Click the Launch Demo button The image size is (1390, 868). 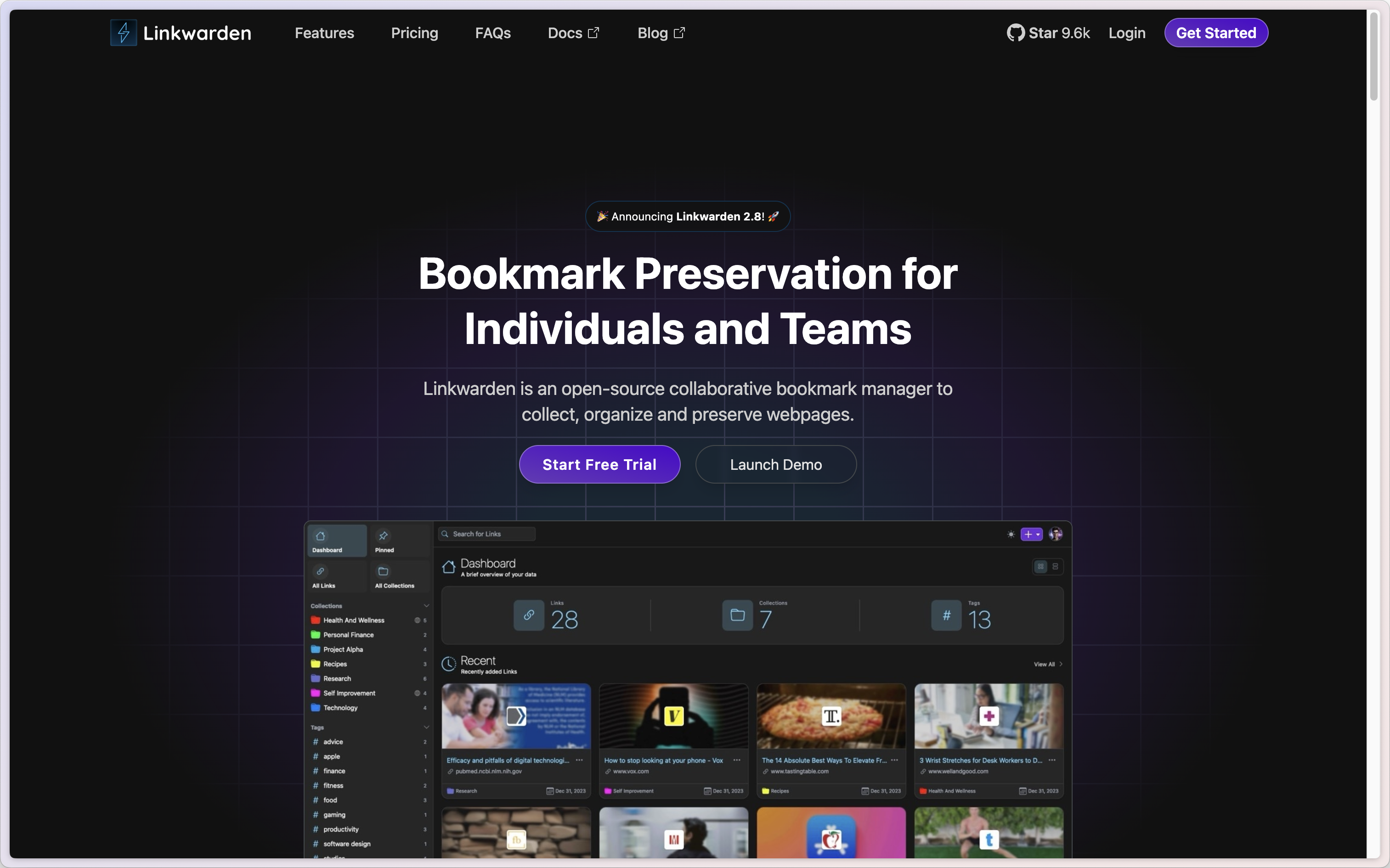[776, 464]
